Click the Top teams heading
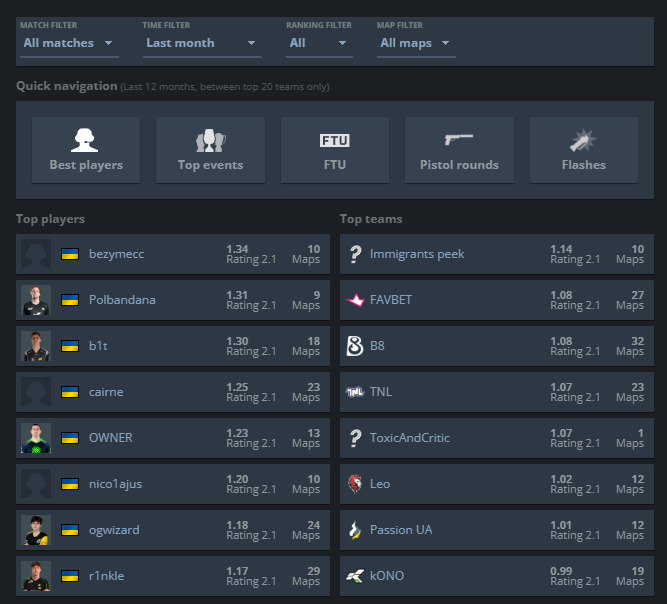Viewport: 667px width, 604px height. pyautogui.click(x=371, y=219)
